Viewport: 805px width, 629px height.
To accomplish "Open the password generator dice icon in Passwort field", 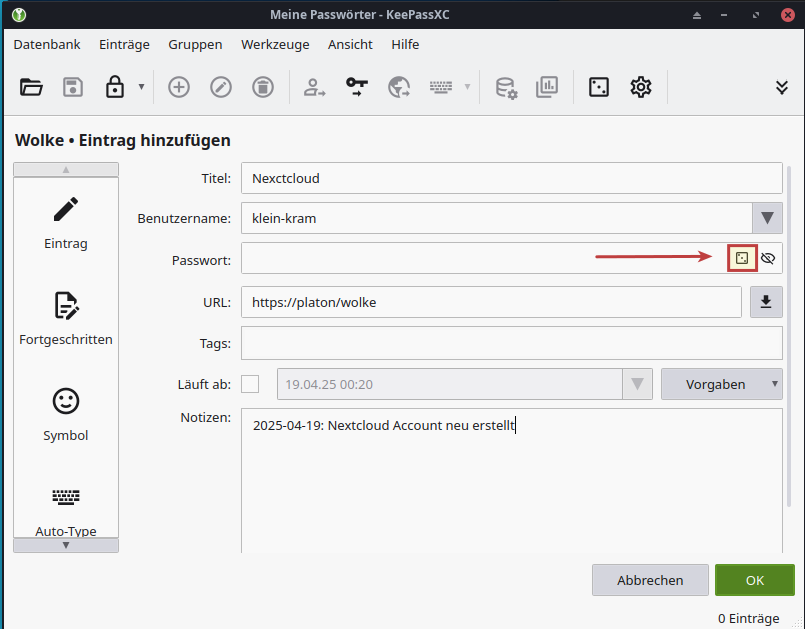I will tap(741, 258).
